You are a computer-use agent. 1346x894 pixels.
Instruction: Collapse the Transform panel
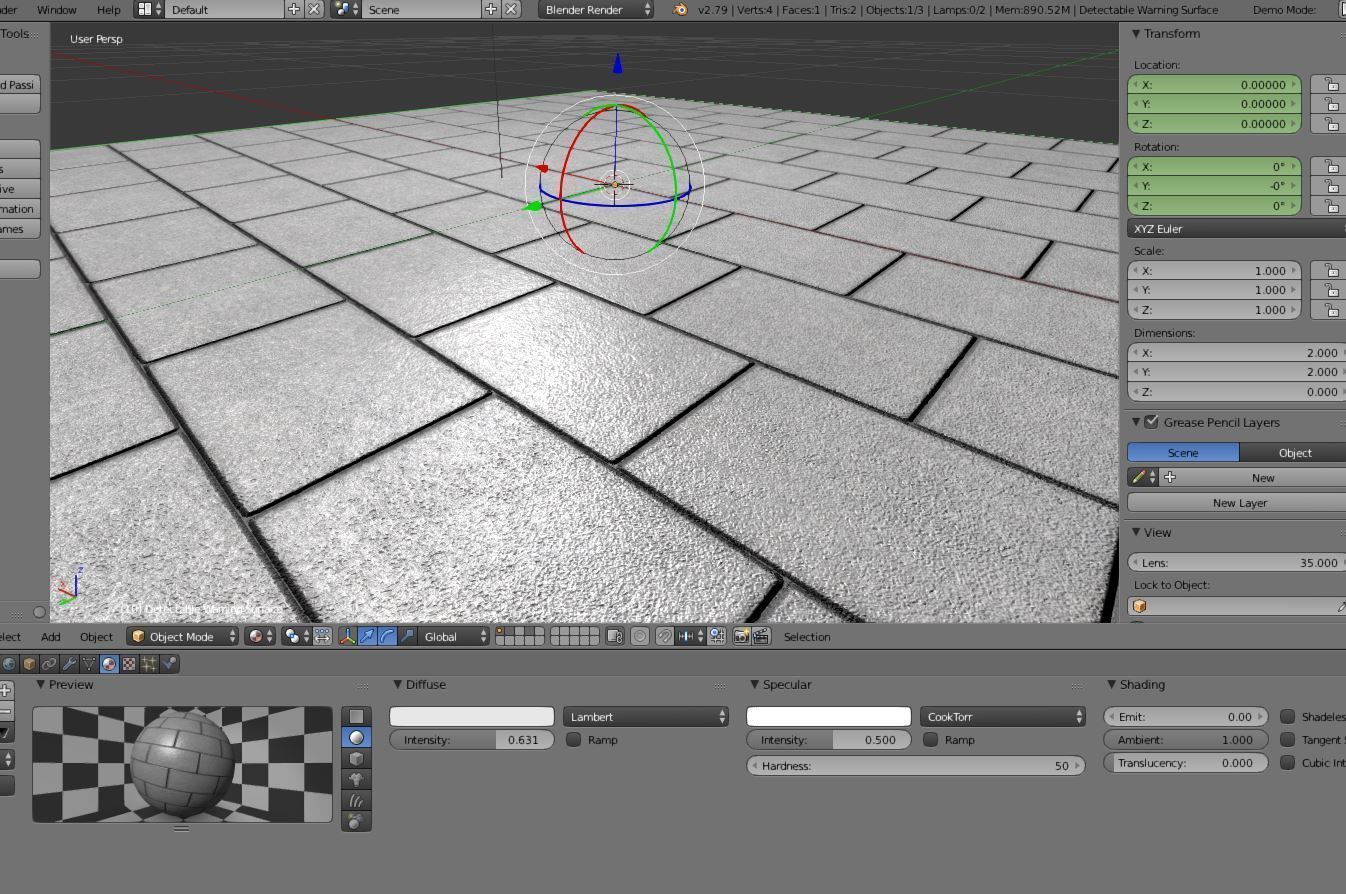click(1136, 34)
